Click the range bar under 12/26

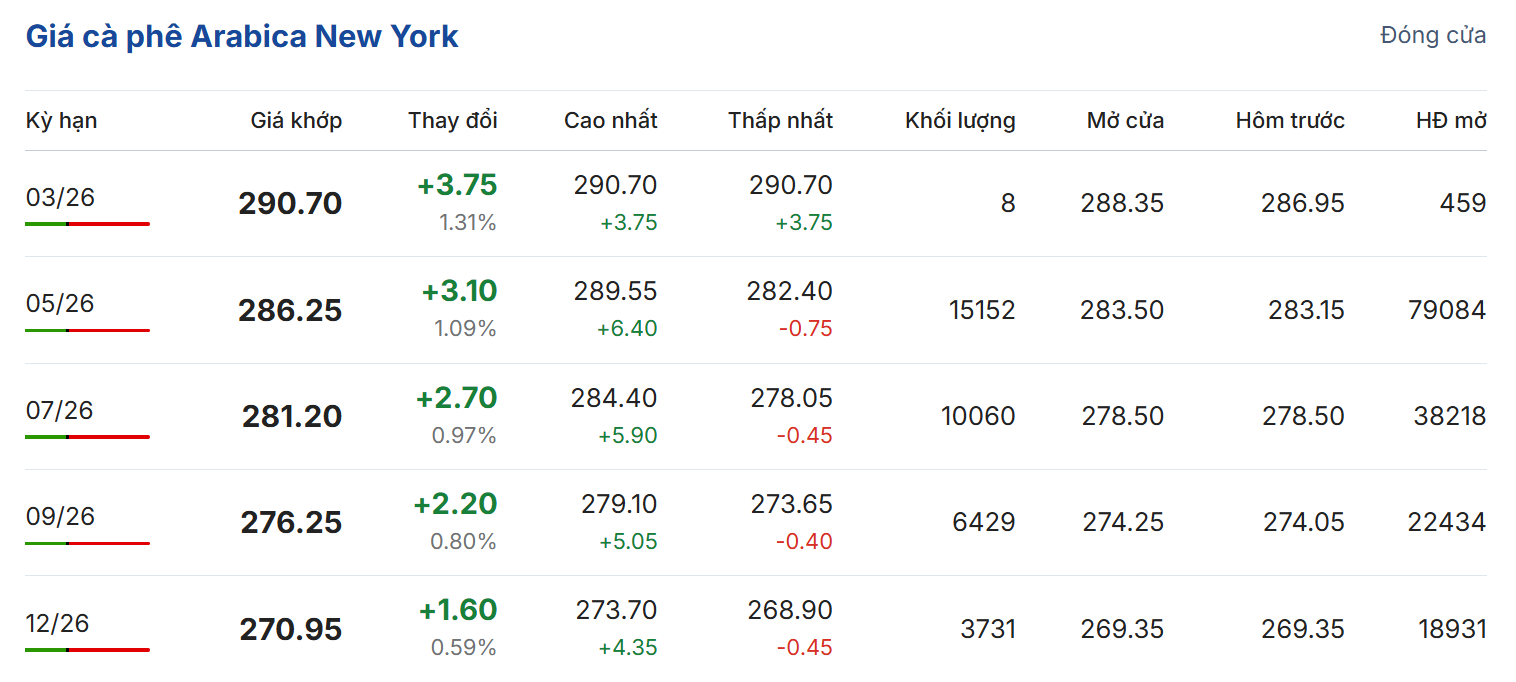(x=87, y=650)
